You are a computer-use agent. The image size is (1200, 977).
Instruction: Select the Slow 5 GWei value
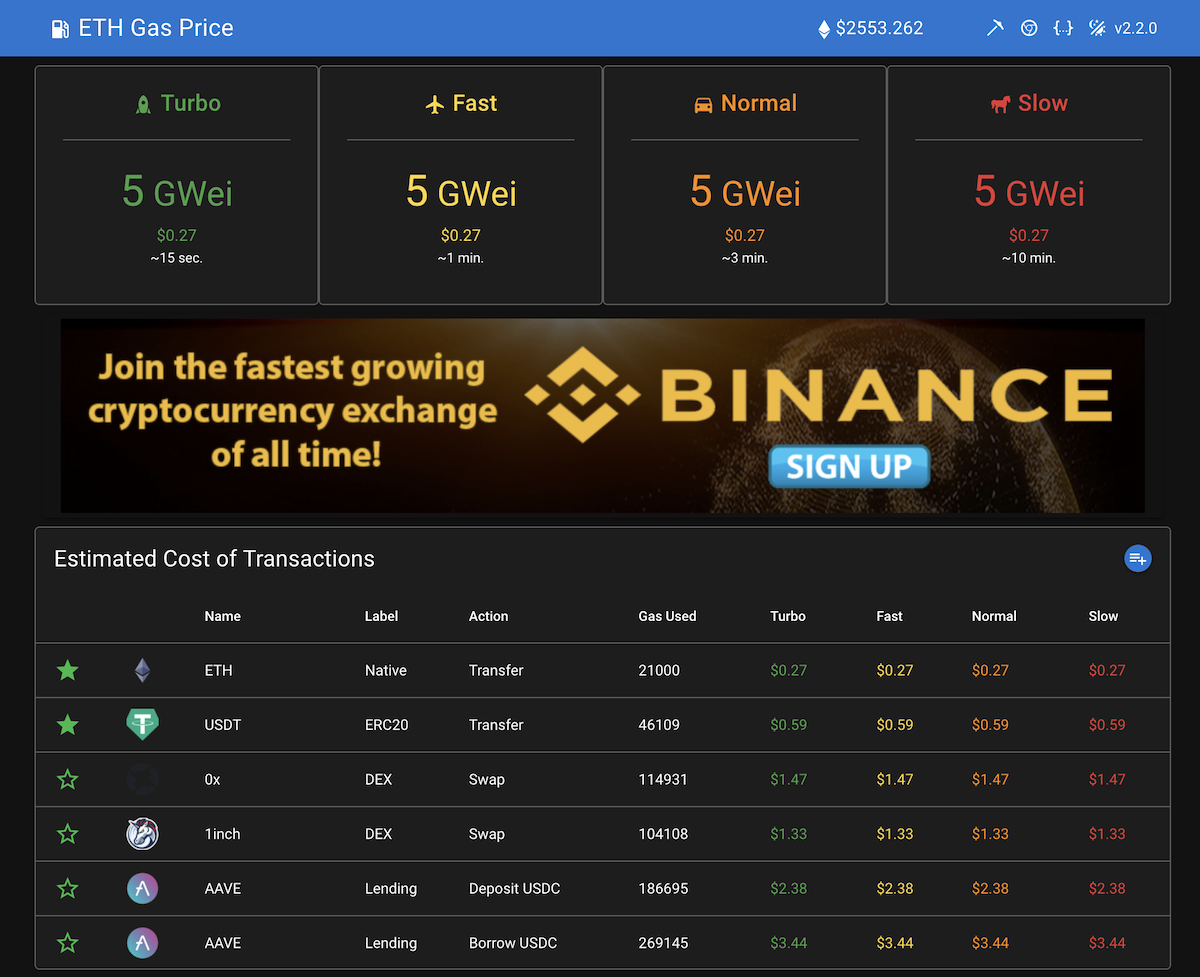click(1029, 191)
